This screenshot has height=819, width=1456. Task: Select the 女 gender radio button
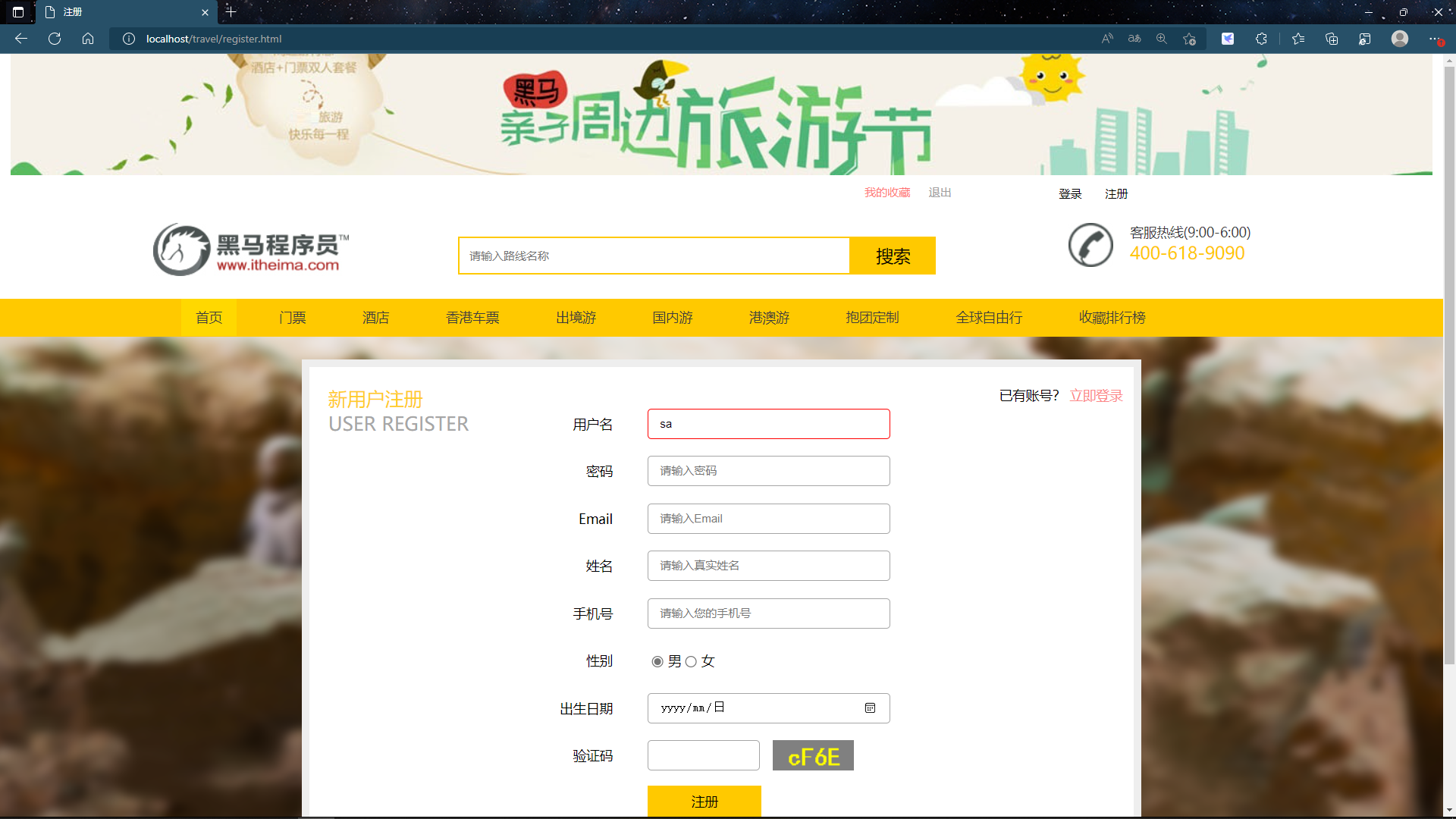691,662
